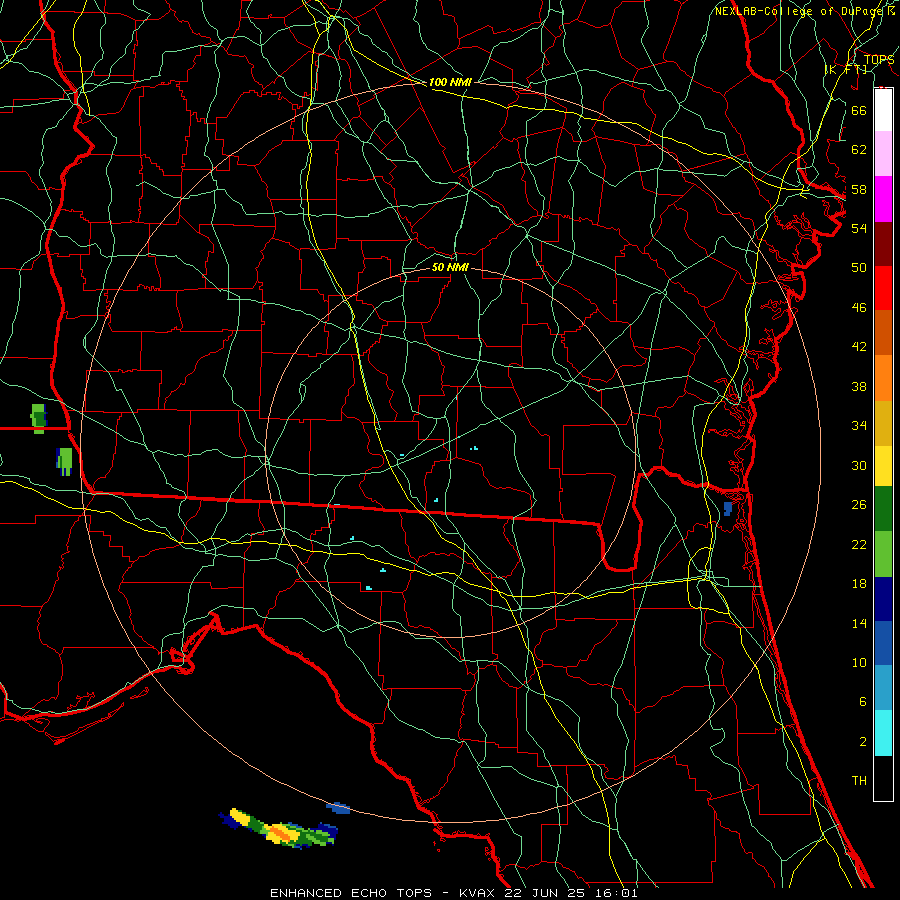Pick the dark orange legend swatch
This screenshot has height=900, width=900.
(x=883, y=333)
